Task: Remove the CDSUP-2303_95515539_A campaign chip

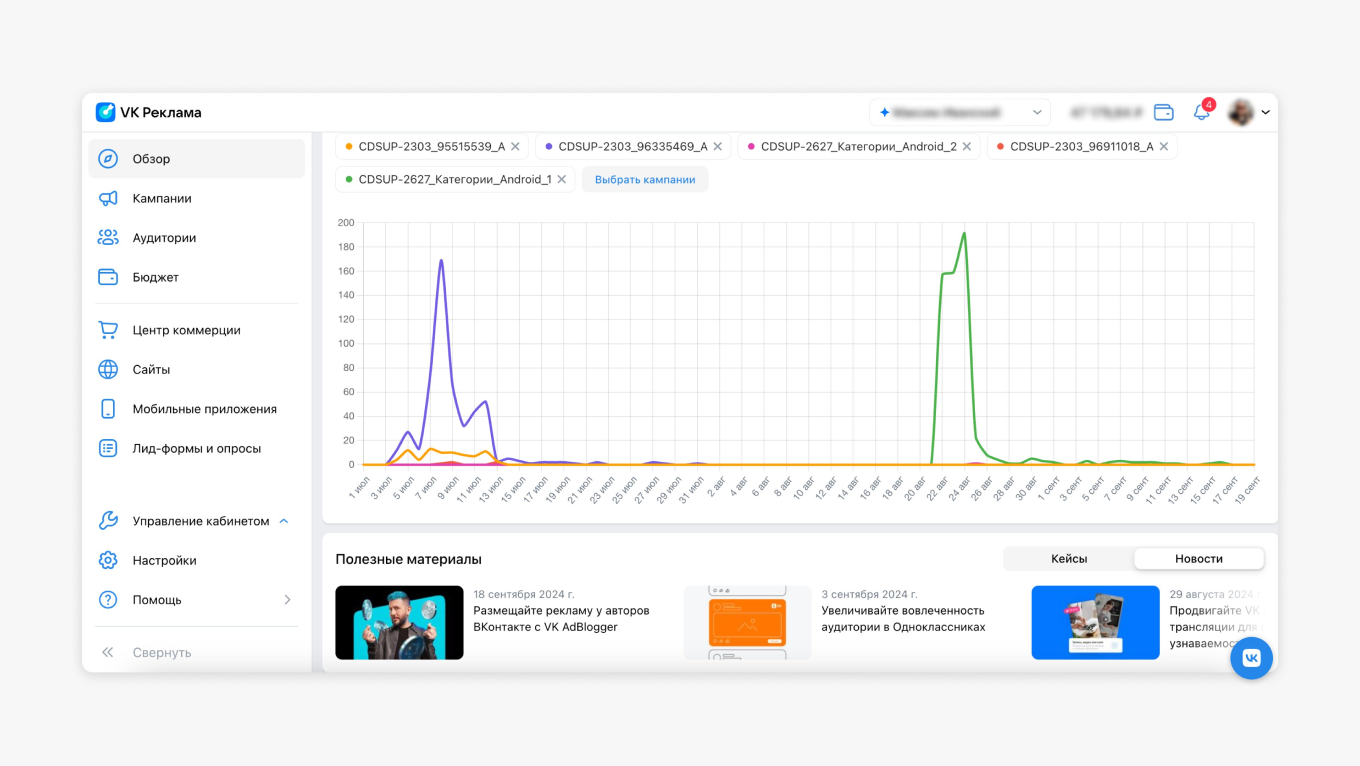Action: click(x=515, y=146)
